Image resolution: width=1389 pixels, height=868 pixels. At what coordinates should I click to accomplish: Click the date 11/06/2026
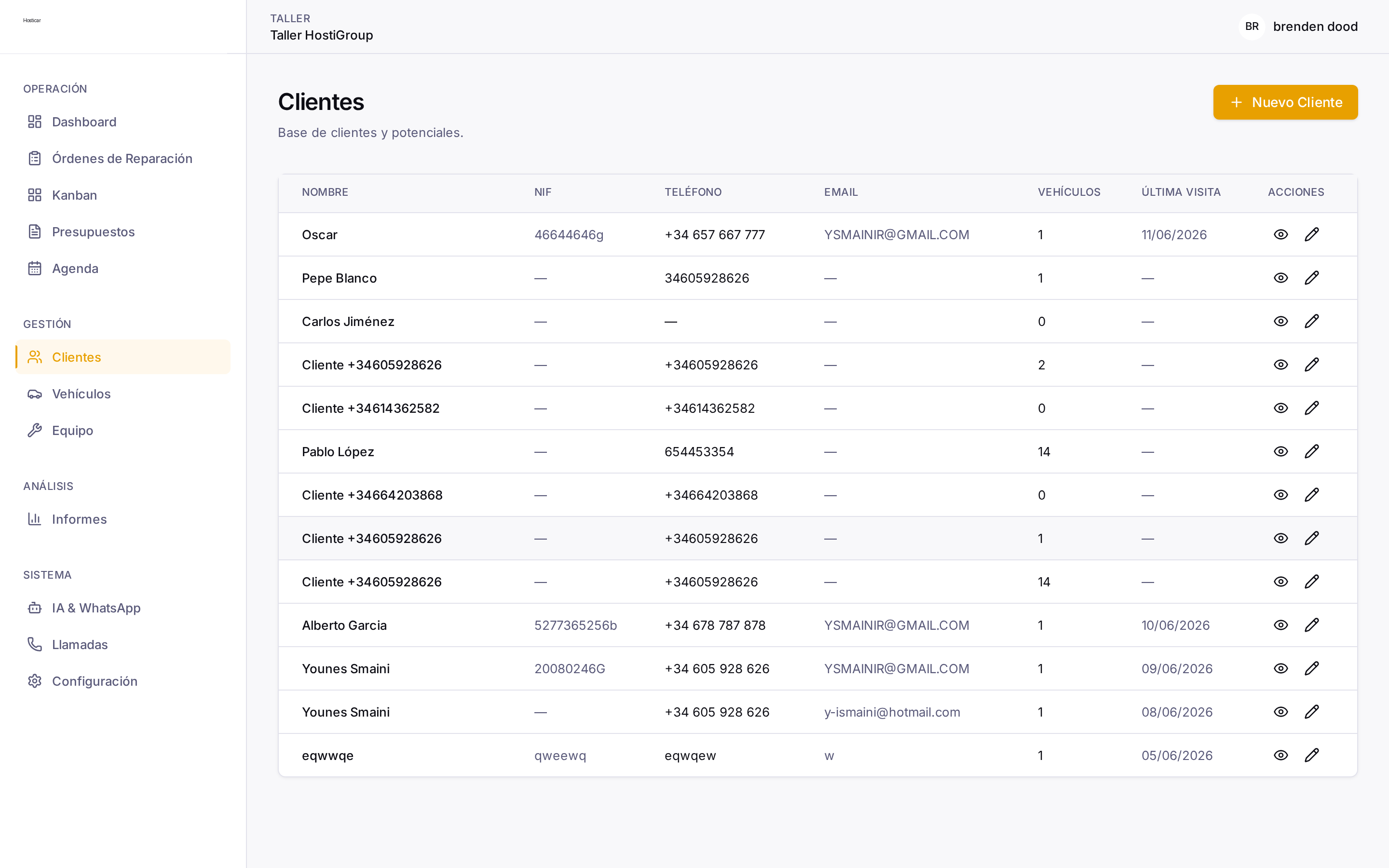click(x=1174, y=235)
